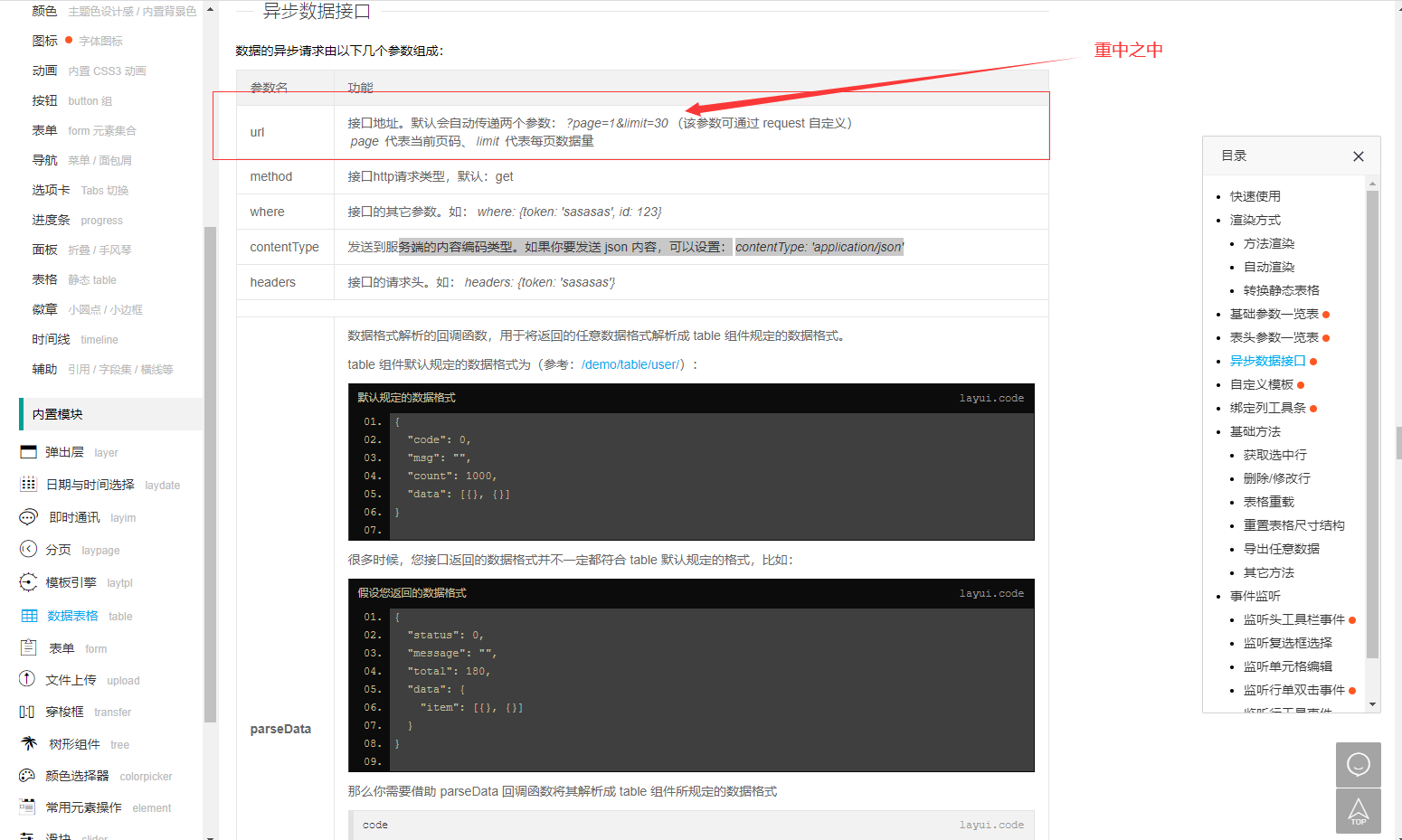Jump to 绑定列工具条 section

pyautogui.click(x=1267, y=408)
